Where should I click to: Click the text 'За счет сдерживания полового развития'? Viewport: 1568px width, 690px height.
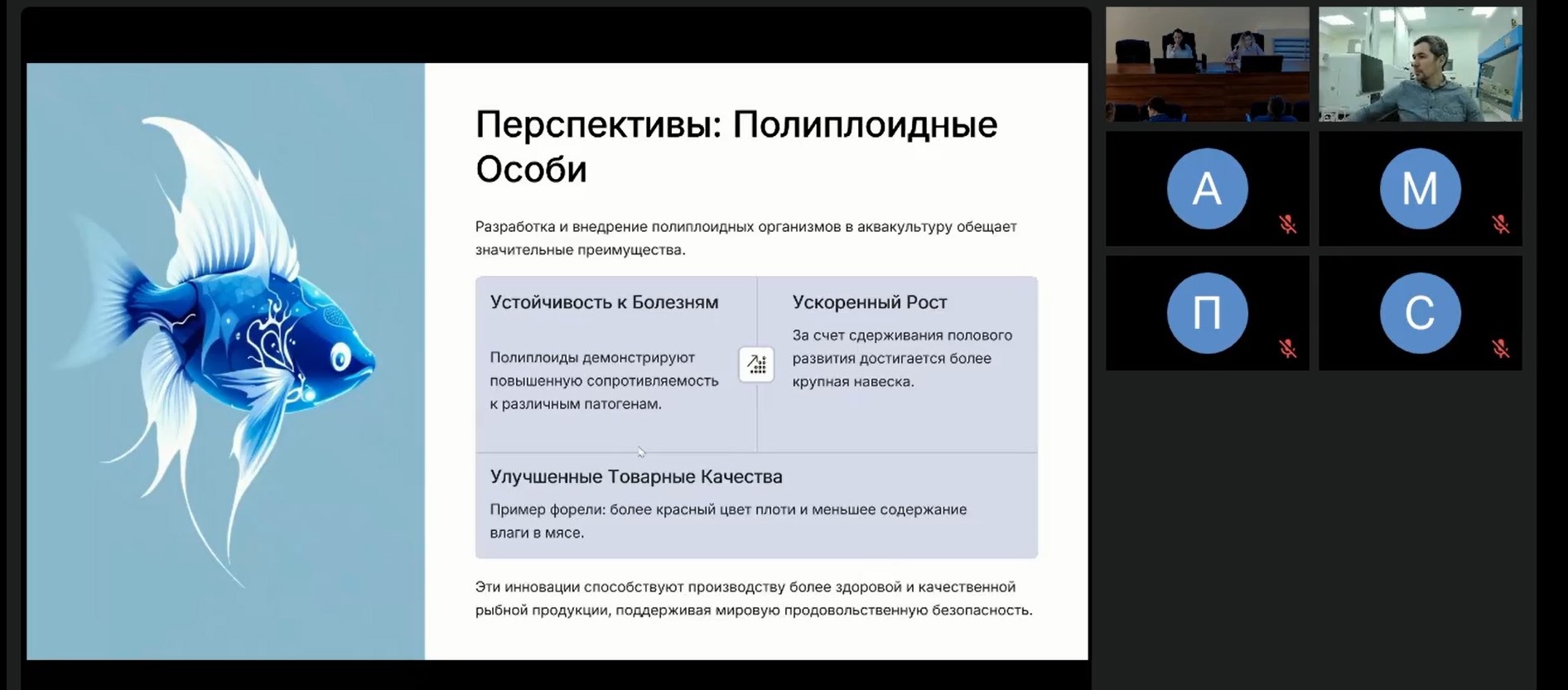(902, 346)
